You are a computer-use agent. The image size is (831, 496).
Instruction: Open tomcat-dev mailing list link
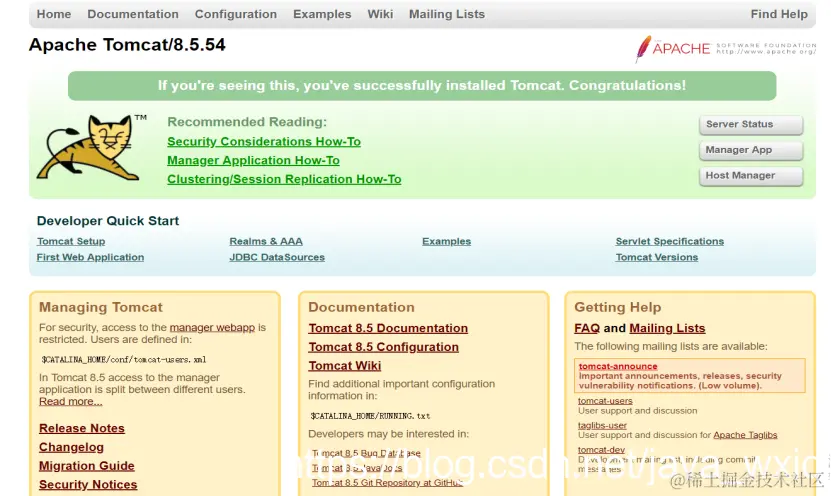point(601,450)
